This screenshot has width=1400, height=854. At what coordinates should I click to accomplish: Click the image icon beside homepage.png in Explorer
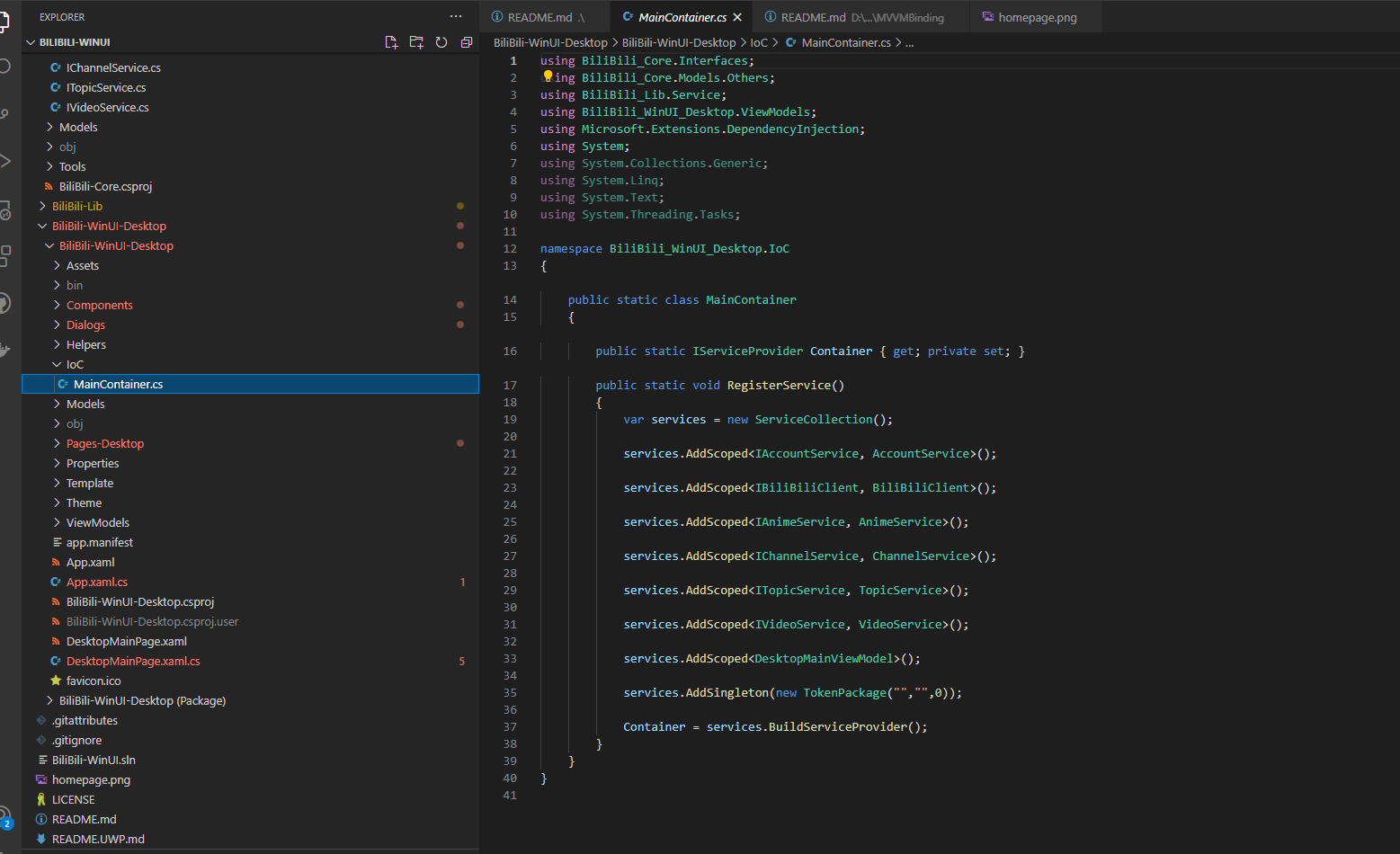click(x=41, y=779)
